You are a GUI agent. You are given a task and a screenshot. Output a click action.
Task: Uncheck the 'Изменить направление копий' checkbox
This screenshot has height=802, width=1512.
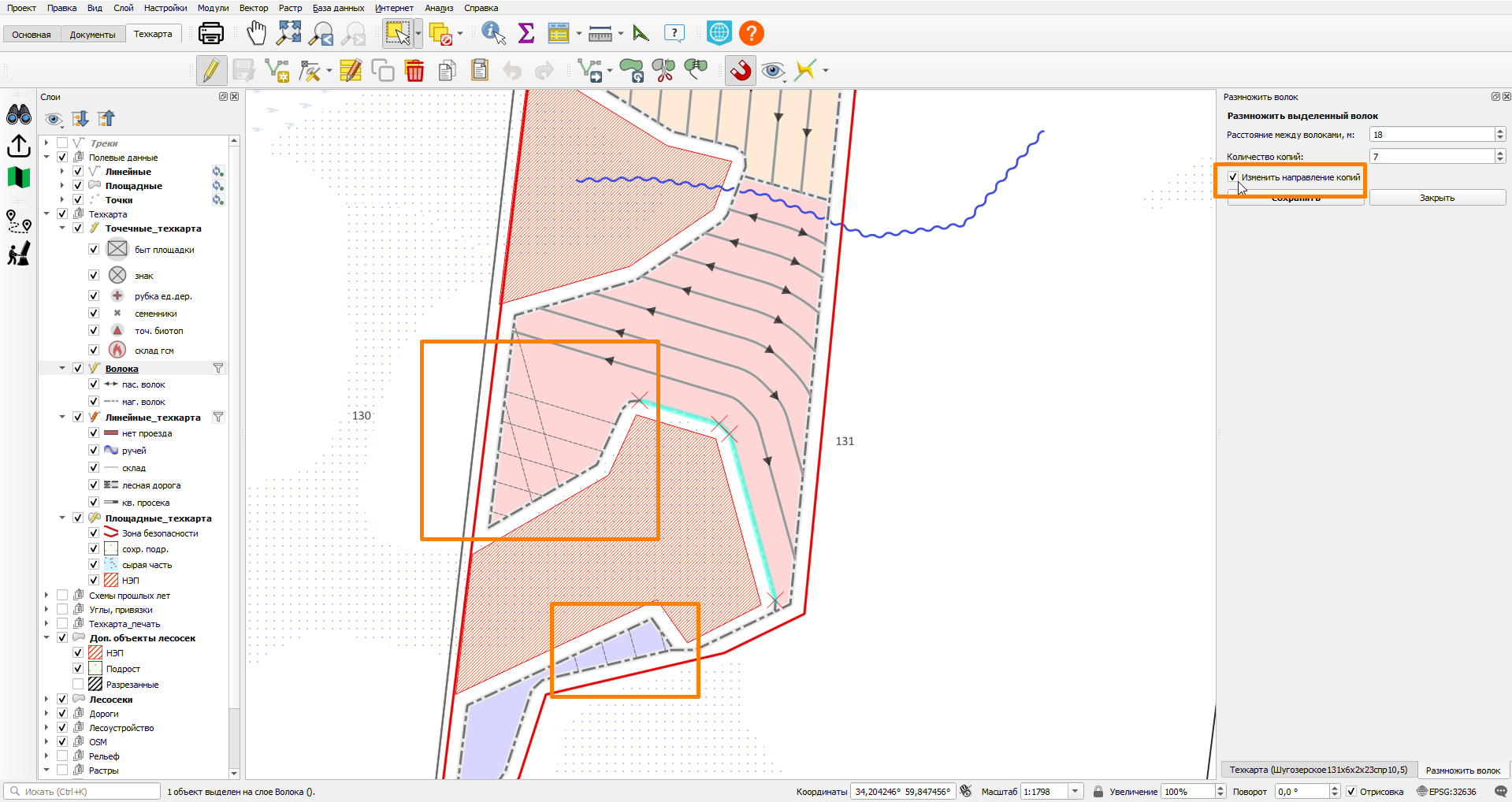click(1233, 177)
